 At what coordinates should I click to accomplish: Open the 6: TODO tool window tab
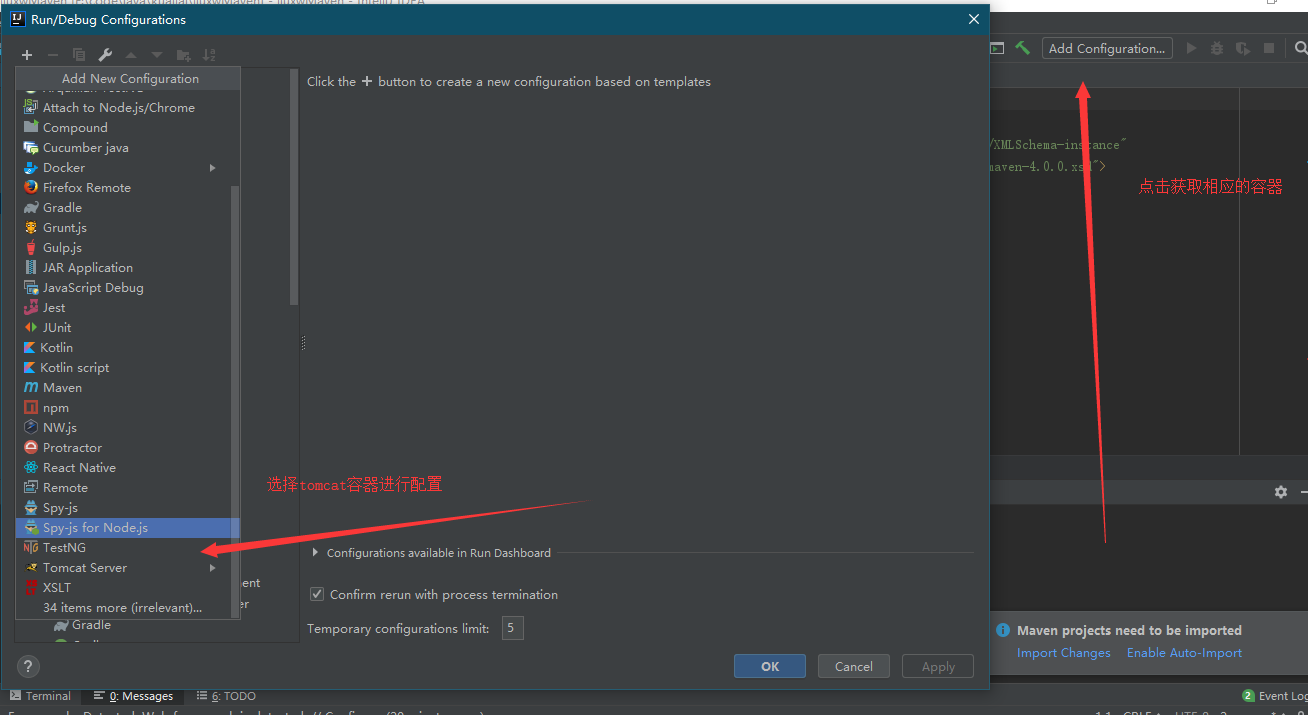[x=226, y=696]
